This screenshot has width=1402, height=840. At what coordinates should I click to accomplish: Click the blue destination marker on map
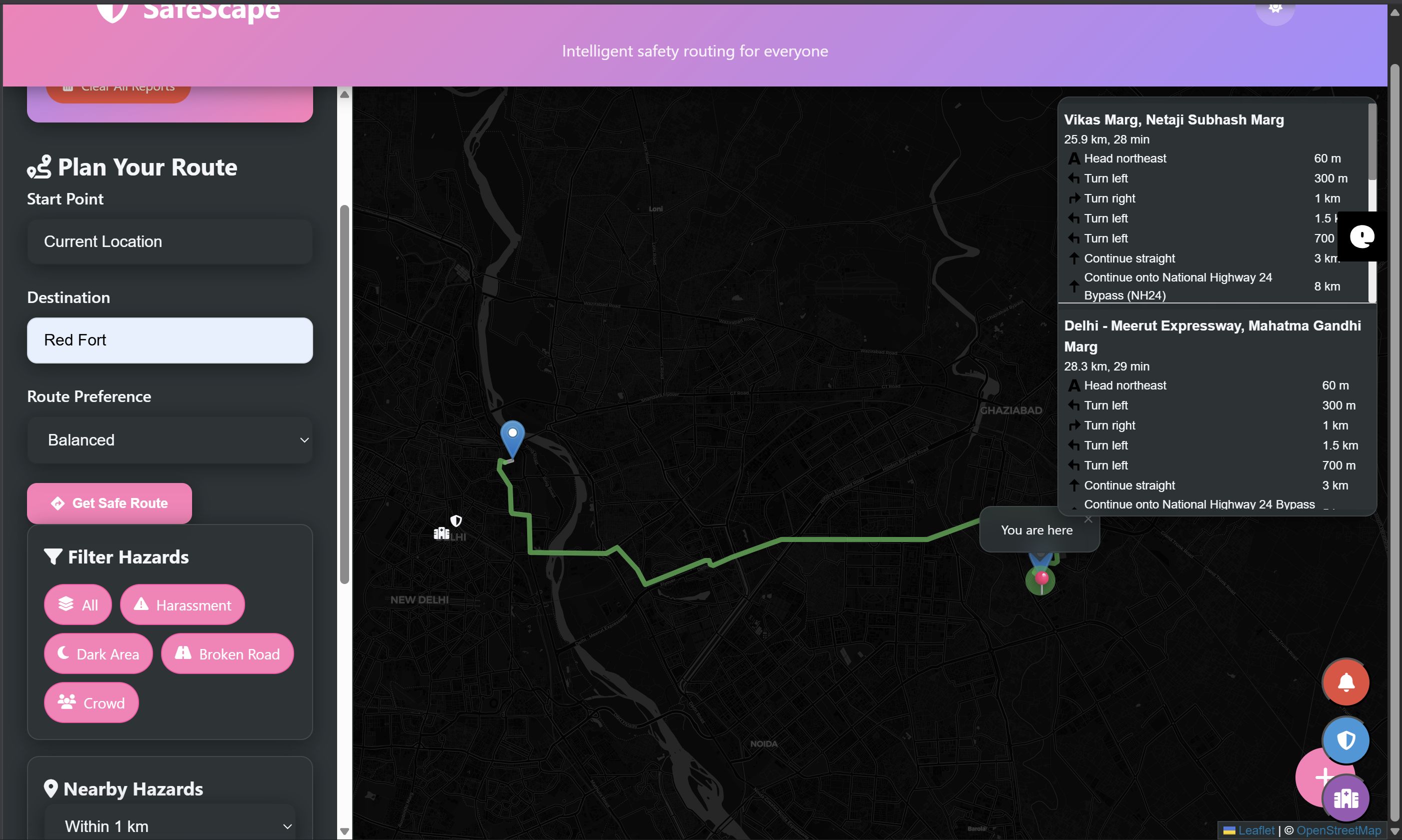click(512, 438)
